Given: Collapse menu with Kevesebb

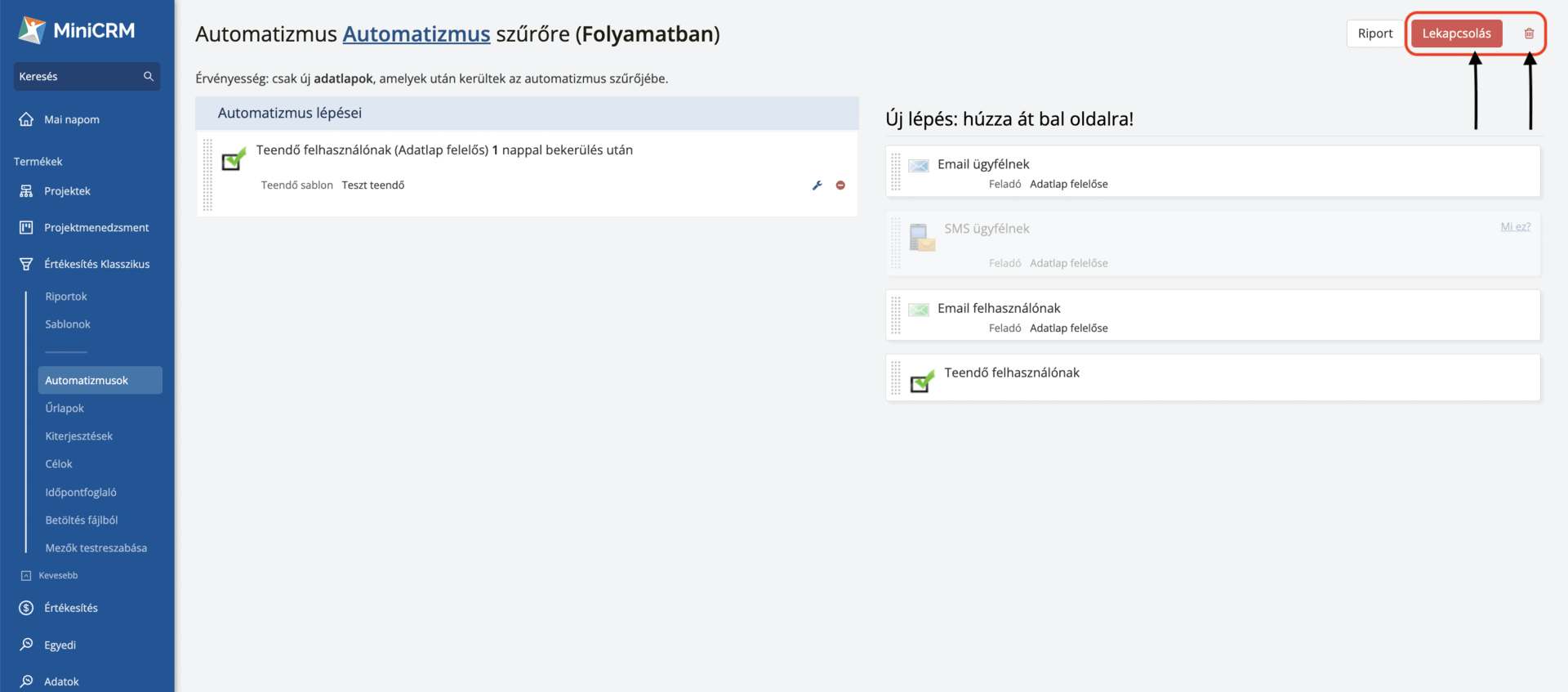Looking at the screenshot, I should point(57,575).
